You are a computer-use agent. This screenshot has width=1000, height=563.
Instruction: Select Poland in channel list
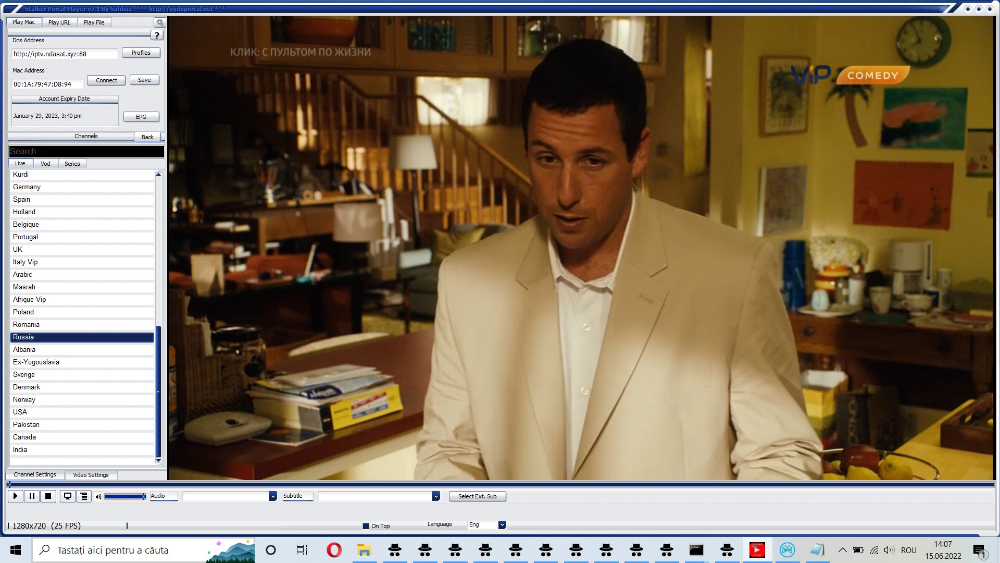click(x=82, y=312)
